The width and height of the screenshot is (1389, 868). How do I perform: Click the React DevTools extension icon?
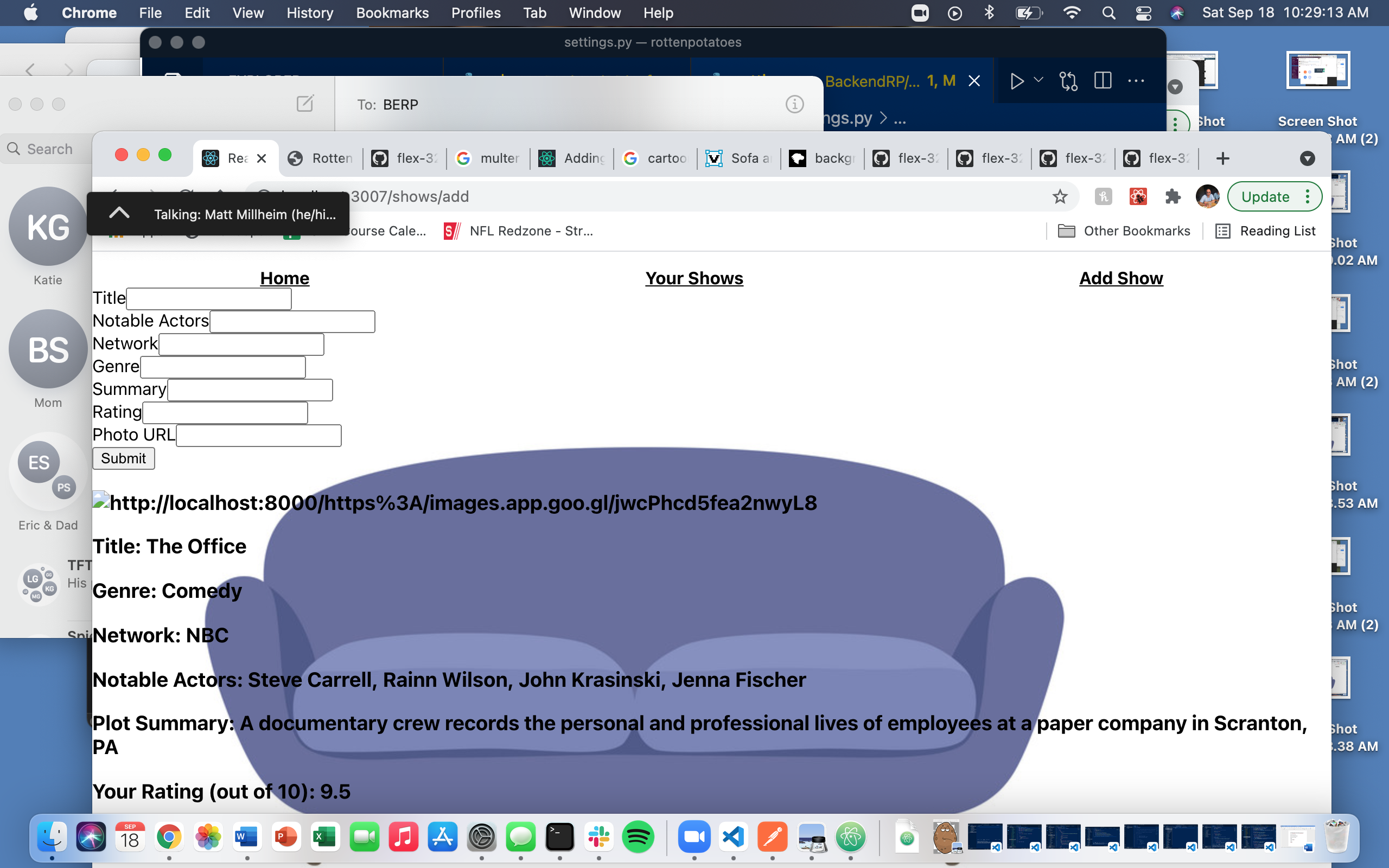coord(1138,197)
